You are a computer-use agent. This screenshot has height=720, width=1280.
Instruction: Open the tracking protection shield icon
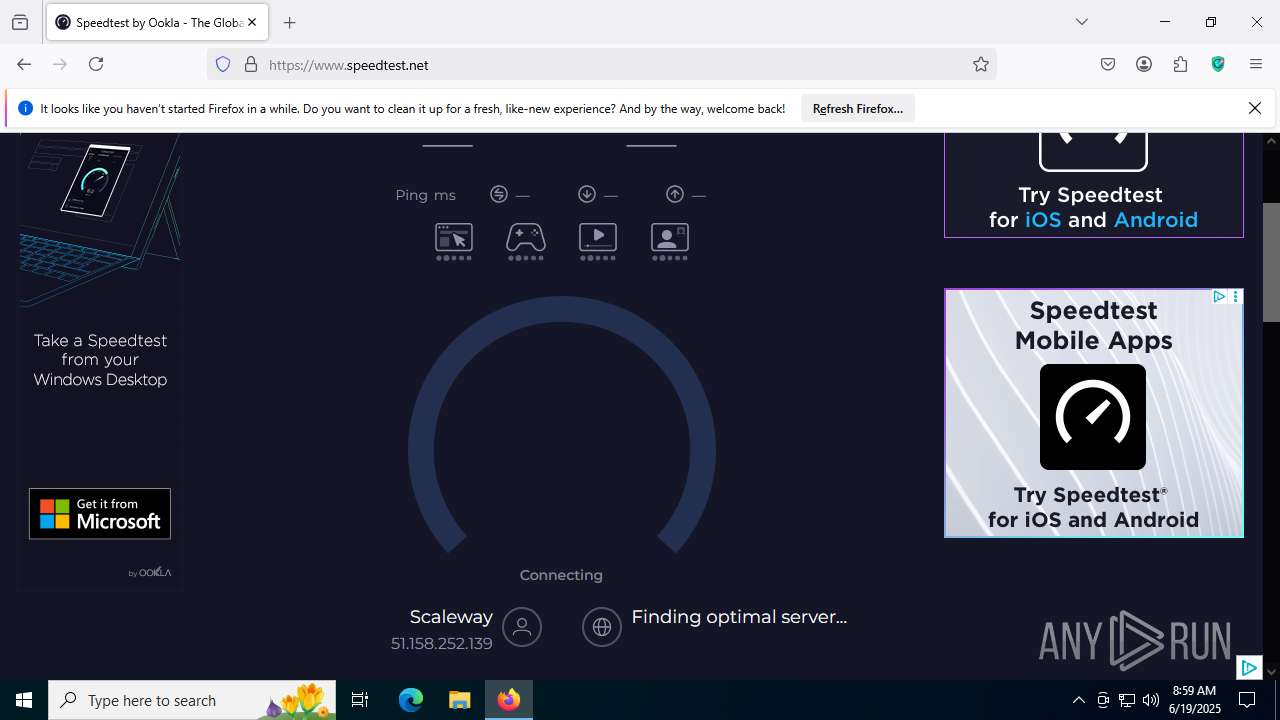[223, 64]
